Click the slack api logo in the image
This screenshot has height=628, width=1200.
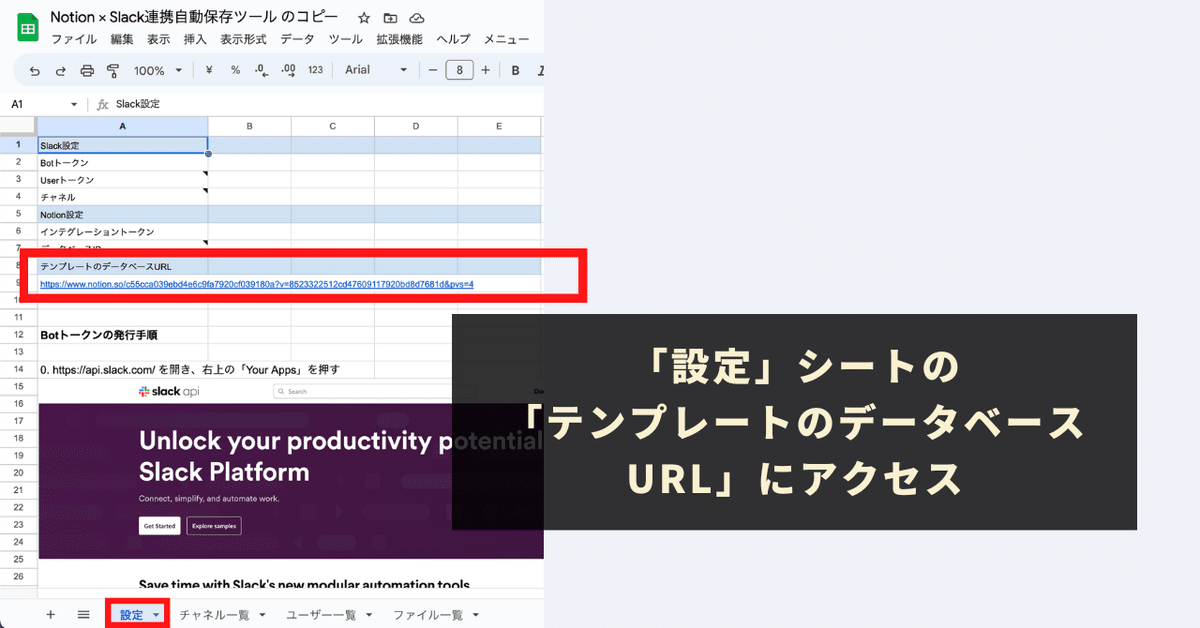(169, 391)
